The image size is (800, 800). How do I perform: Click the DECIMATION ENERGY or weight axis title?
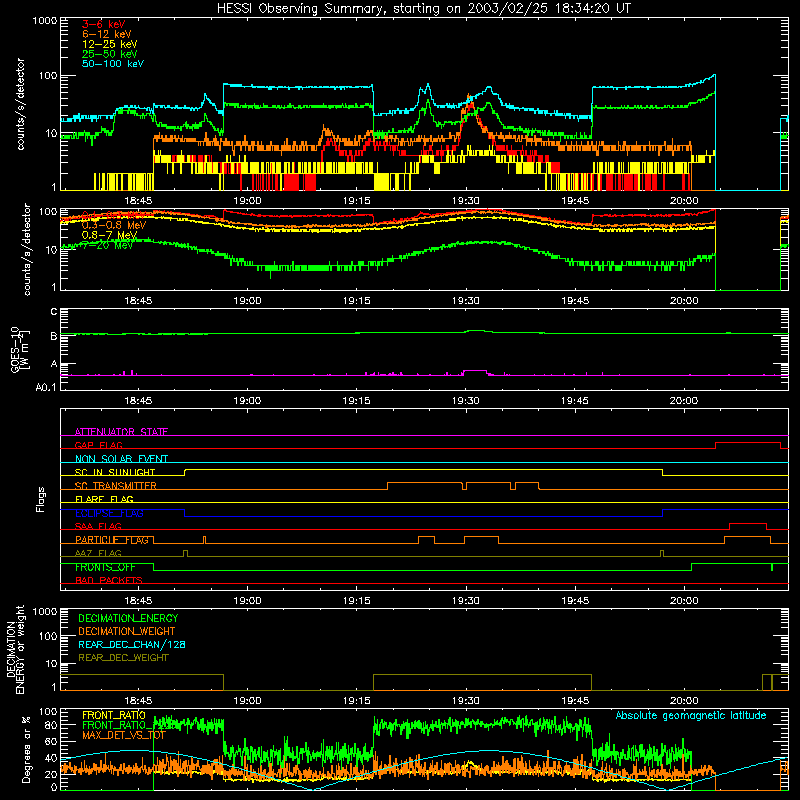point(15,649)
